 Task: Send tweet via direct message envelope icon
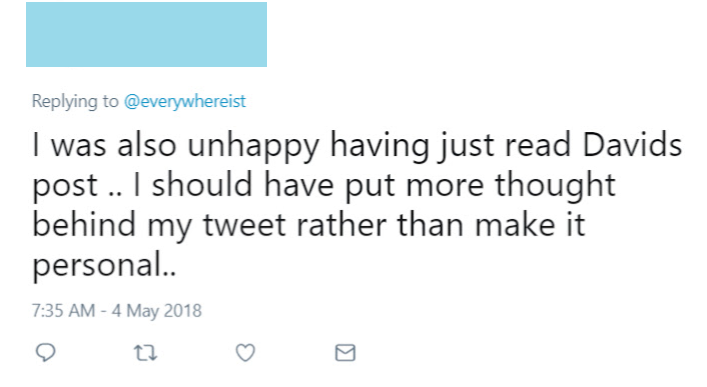coord(345,353)
